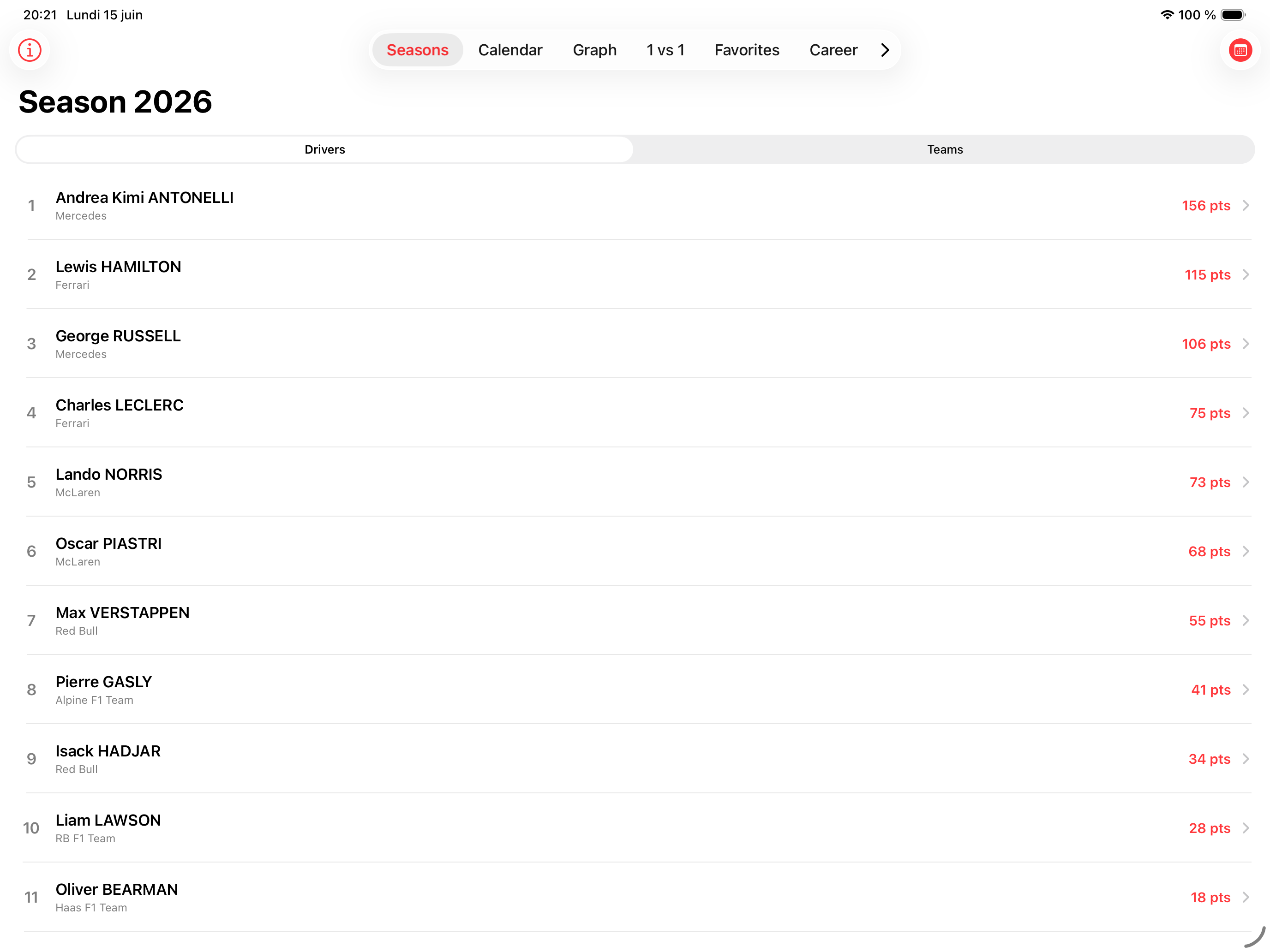Switch to the 1 vs 1 tab
The width and height of the screenshot is (1270, 952).
pyautogui.click(x=665, y=50)
